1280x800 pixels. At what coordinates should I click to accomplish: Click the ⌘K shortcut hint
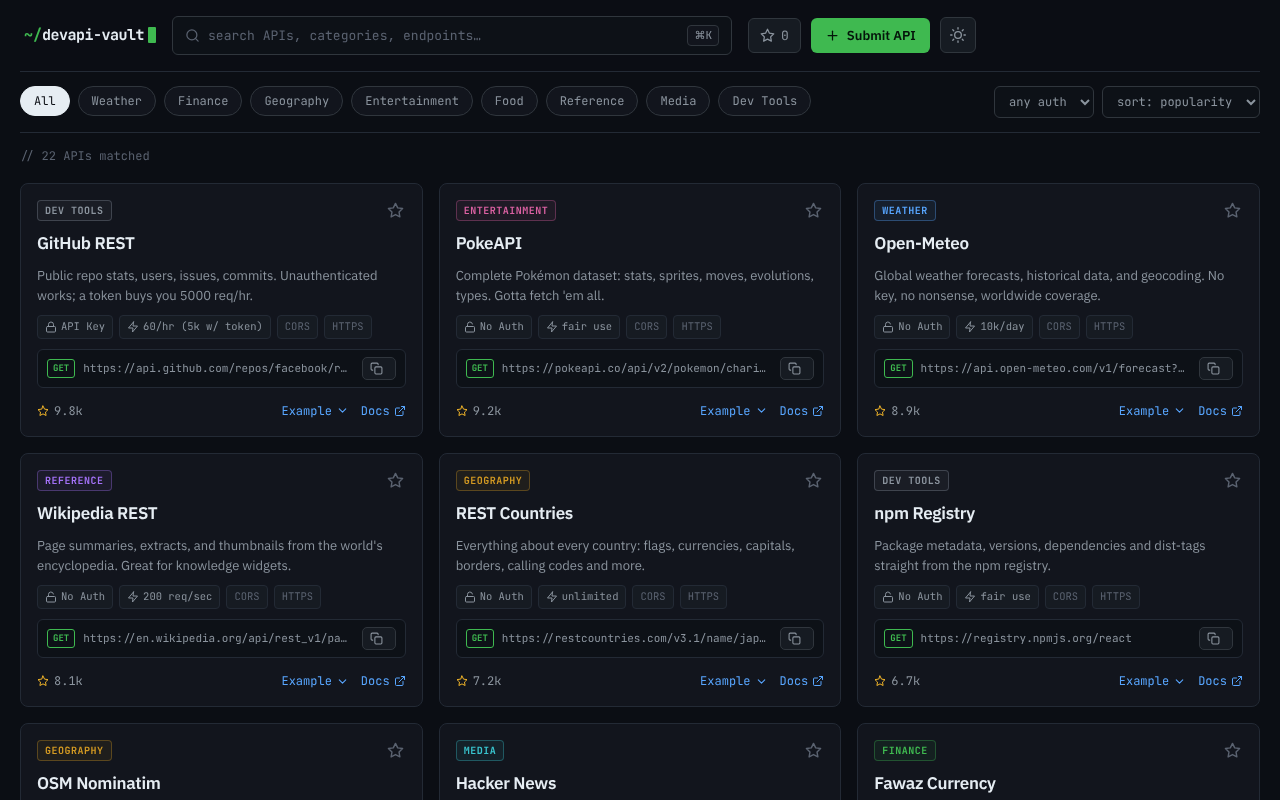703,35
